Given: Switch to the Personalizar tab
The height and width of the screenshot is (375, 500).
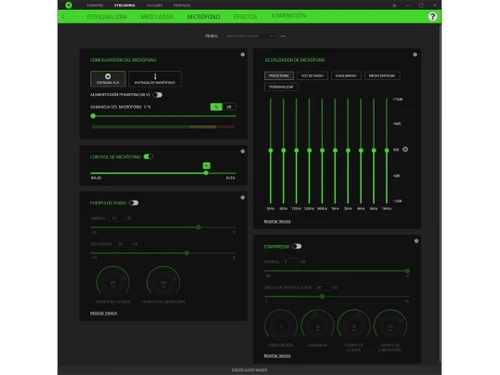Looking at the screenshot, I should tap(107, 17).
